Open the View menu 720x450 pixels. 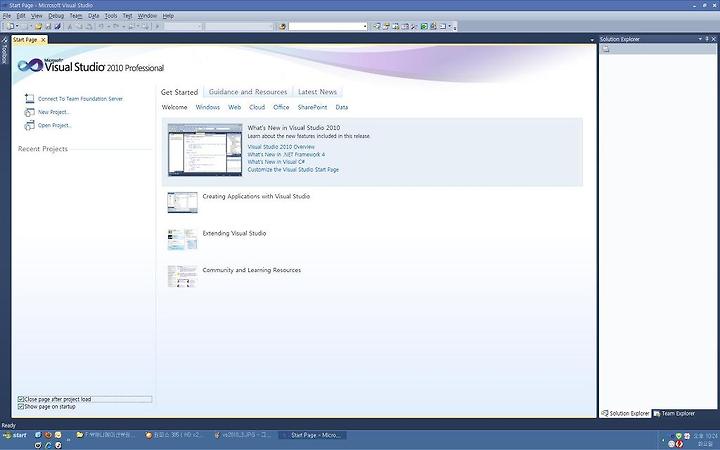[36, 16]
